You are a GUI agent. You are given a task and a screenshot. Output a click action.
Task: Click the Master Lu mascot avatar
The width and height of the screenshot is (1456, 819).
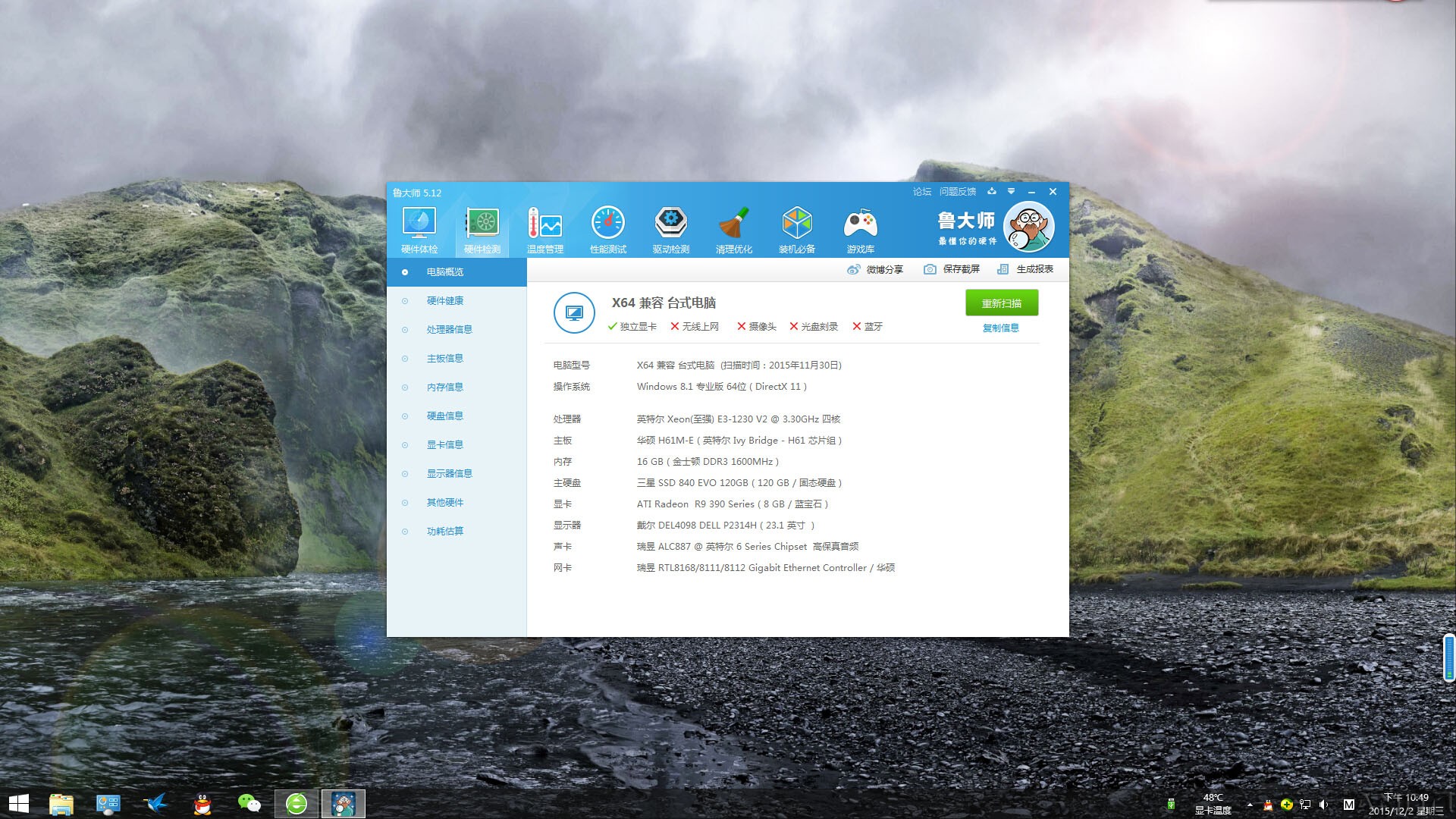point(1028,227)
